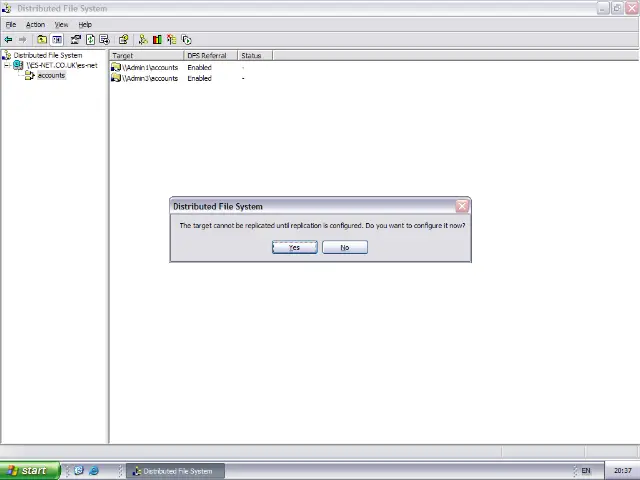Click the tree icon with red X in toolbar
The width and height of the screenshot is (640, 480).
[x=171, y=40]
